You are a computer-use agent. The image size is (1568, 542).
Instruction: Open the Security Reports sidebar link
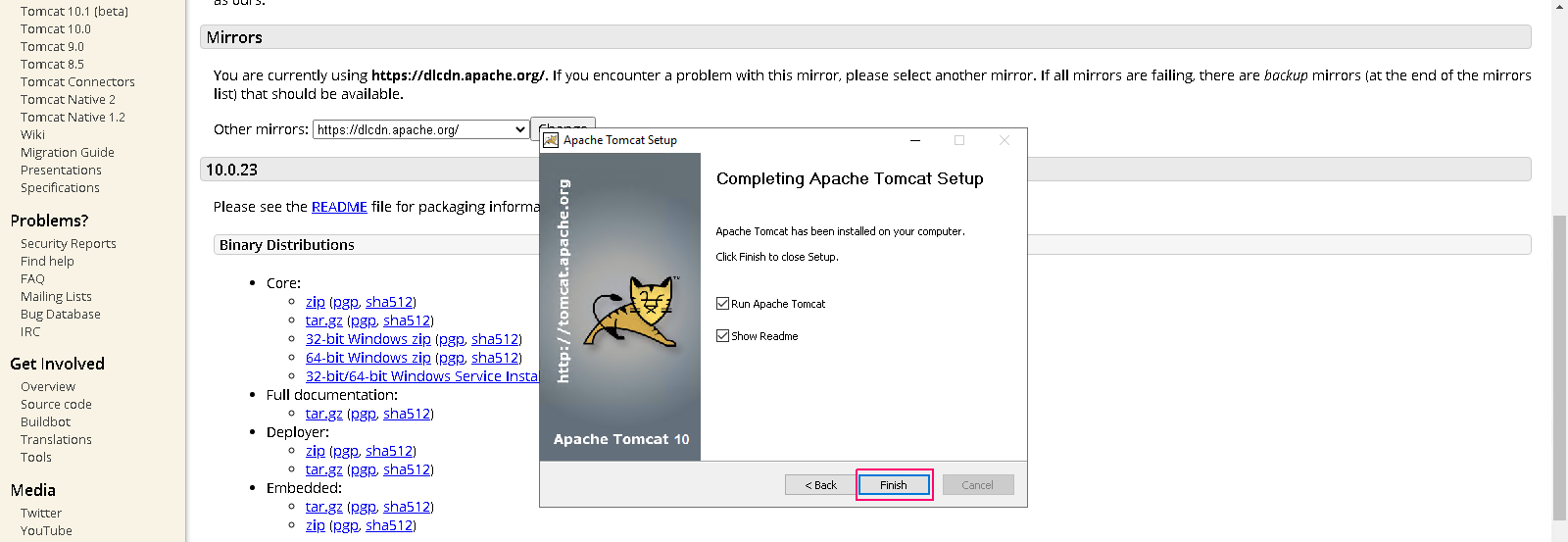point(69,243)
